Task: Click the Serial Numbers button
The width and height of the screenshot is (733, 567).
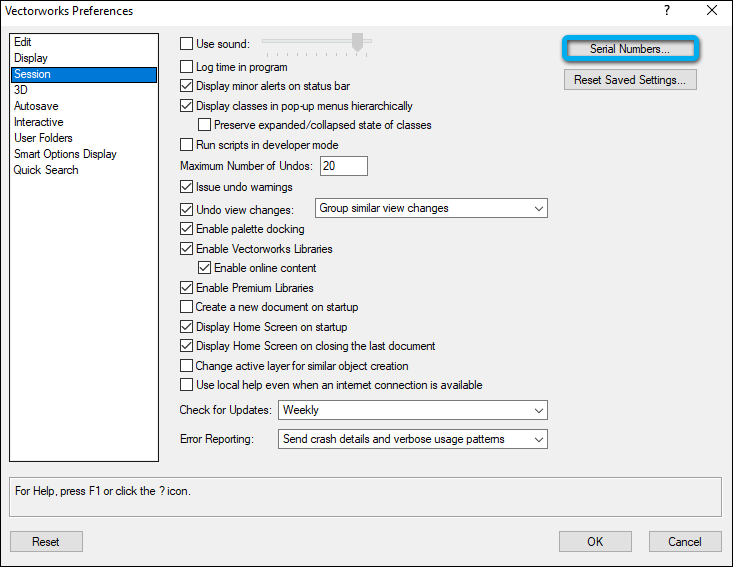Action: pyautogui.click(x=630, y=49)
